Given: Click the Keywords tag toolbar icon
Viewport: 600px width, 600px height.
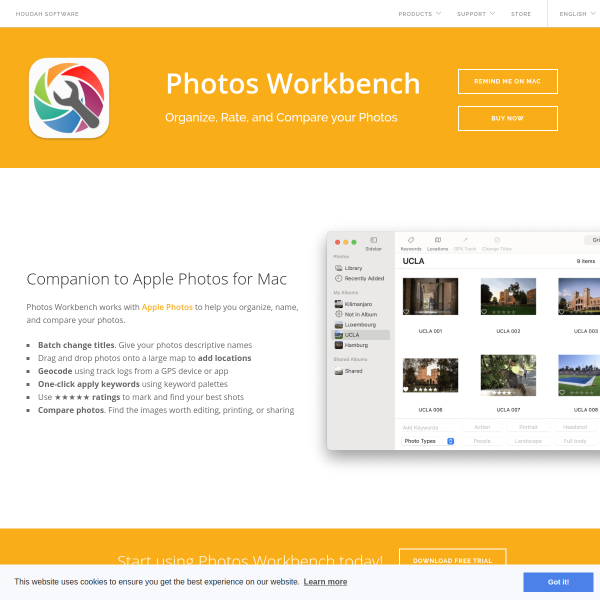Looking at the screenshot, I should pos(411,240).
